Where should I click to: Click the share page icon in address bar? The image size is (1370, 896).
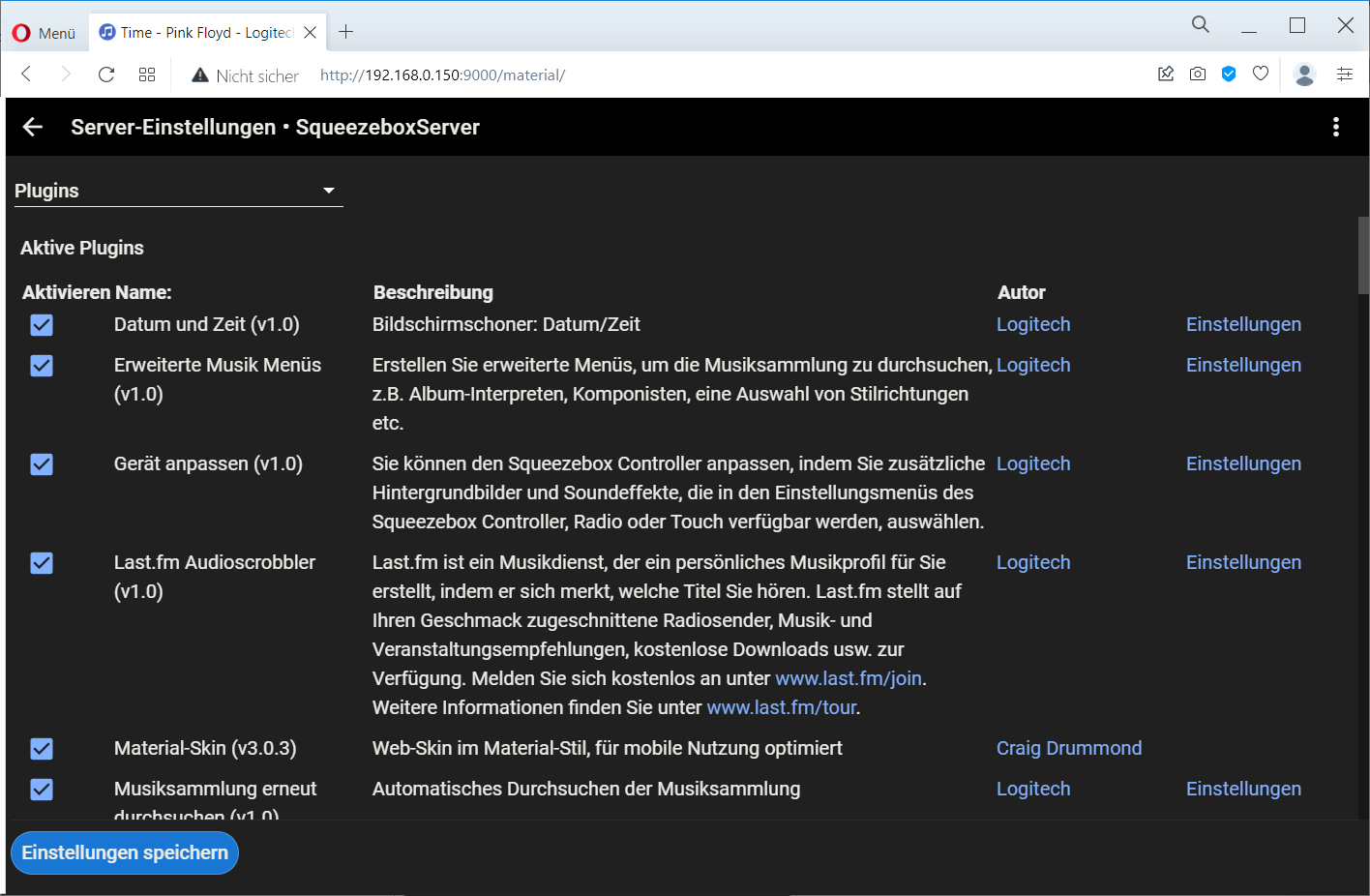tap(1166, 74)
